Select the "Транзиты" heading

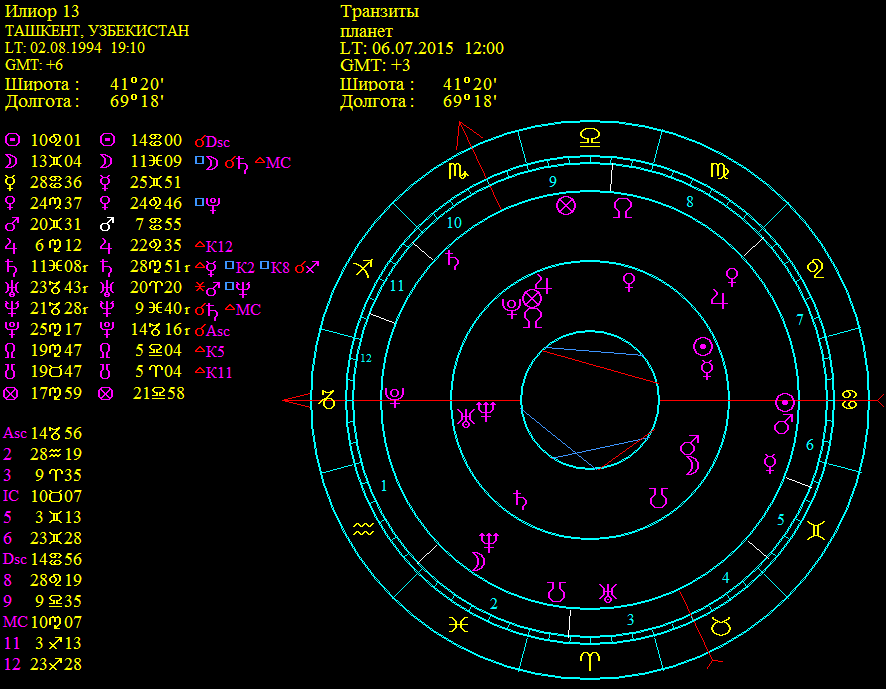pyautogui.click(x=379, y=12)
